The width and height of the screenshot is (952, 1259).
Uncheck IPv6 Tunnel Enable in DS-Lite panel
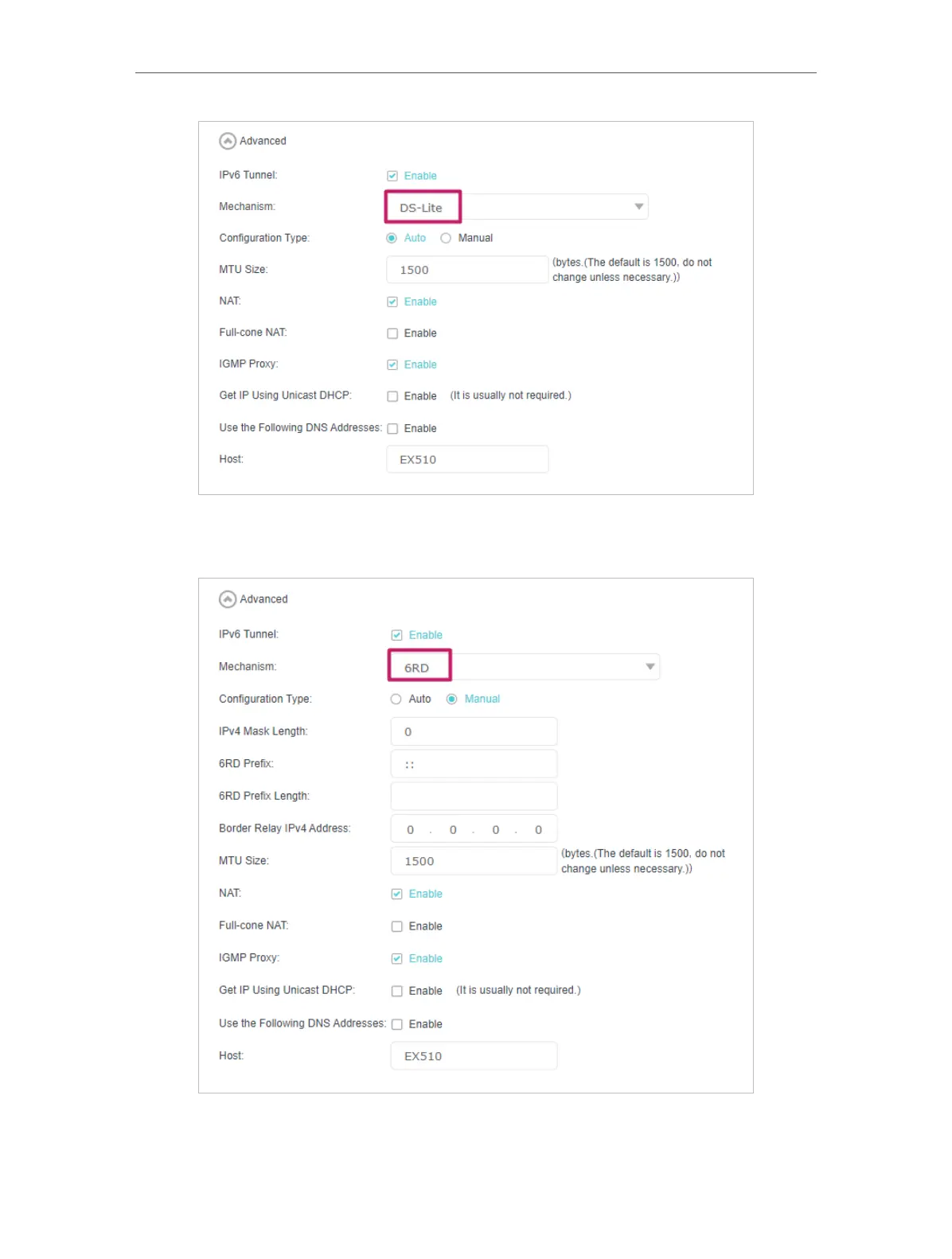pos(392,176)
